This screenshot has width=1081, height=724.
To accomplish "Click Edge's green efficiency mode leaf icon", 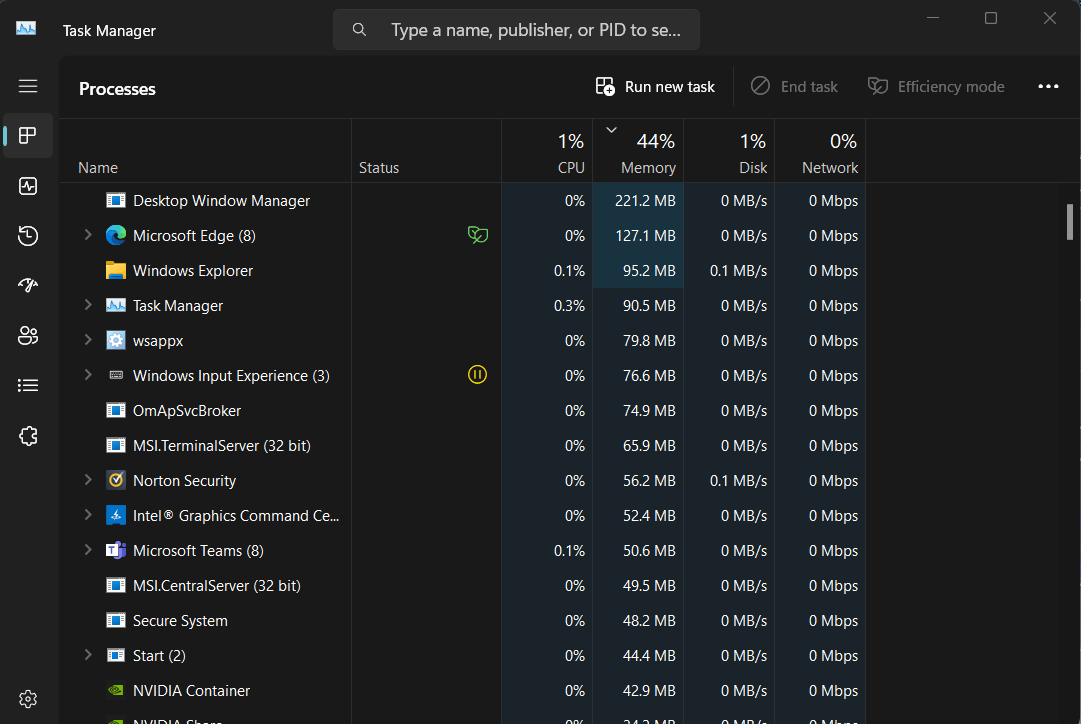I will (x=477, y=235).
